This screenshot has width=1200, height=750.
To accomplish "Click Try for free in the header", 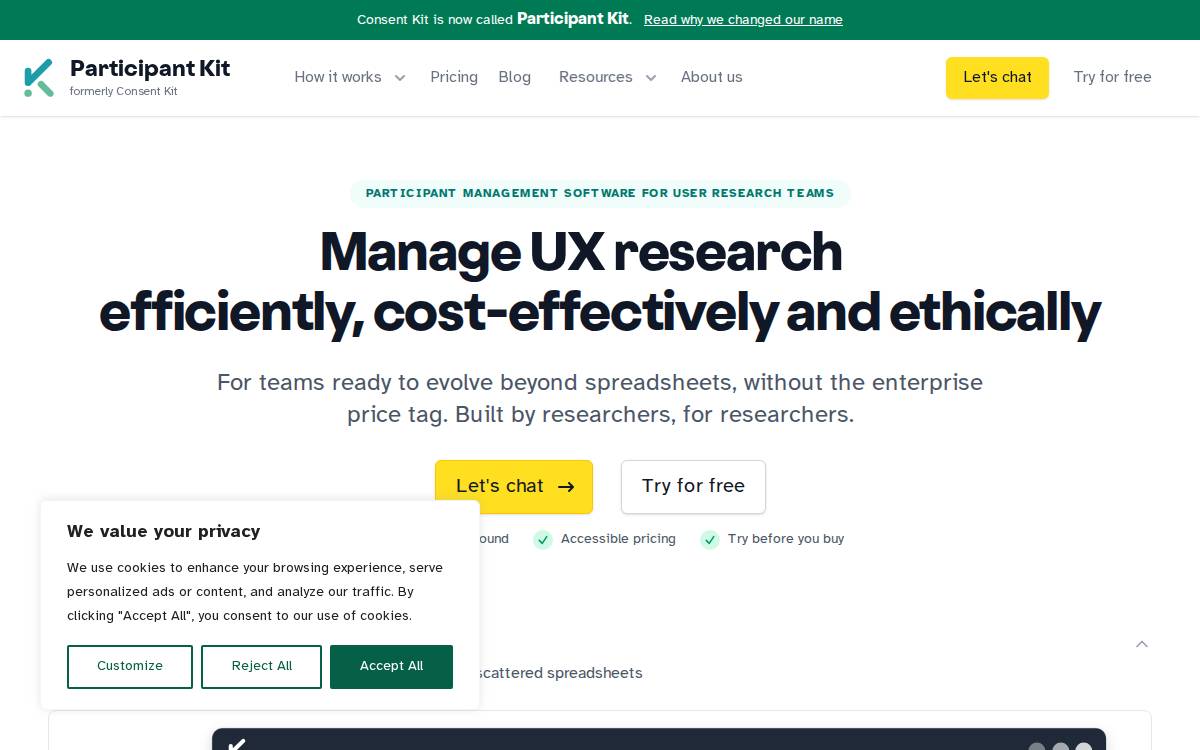I will 1112,77.
